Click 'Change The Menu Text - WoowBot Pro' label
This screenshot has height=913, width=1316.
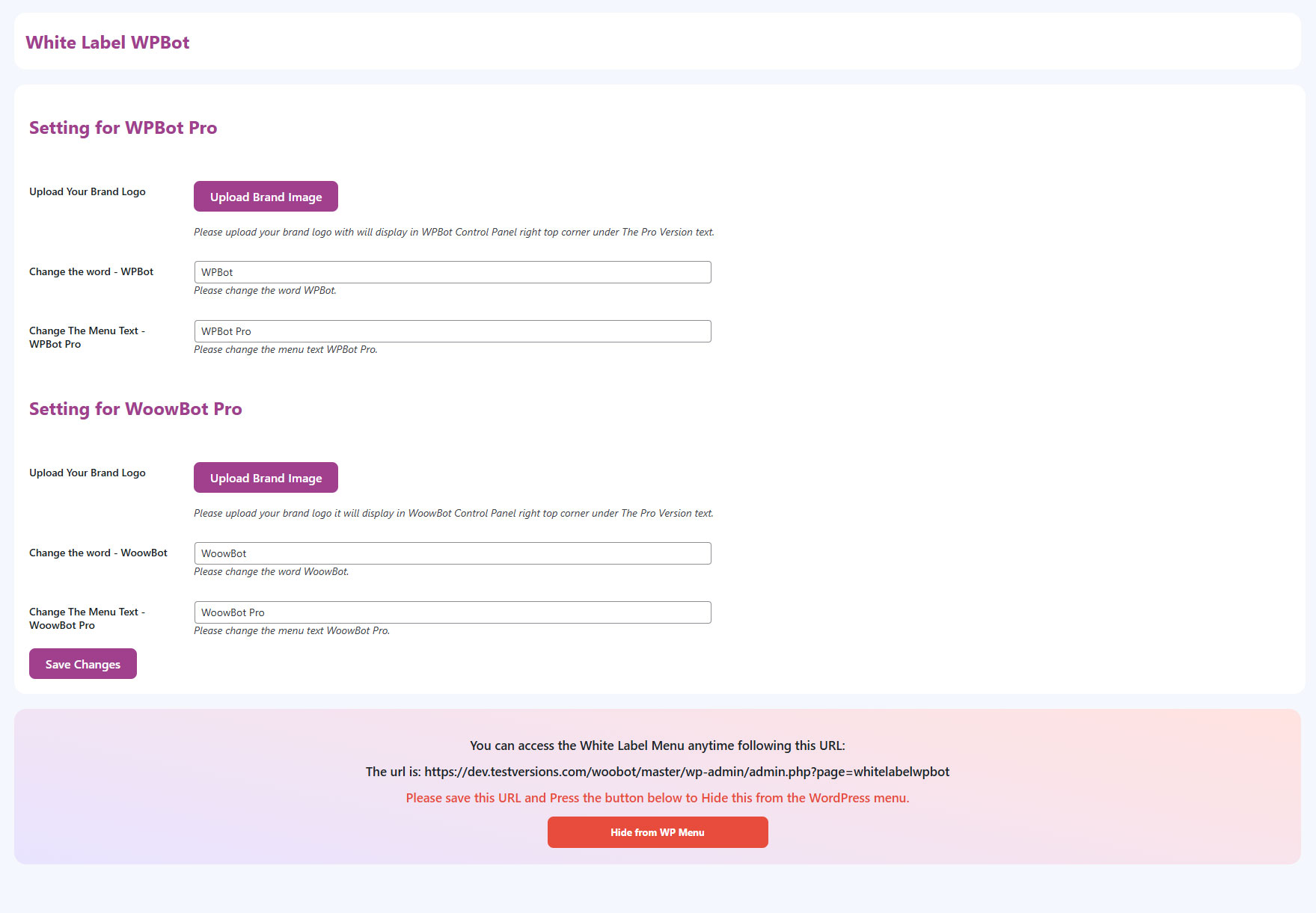pos(87,618)
